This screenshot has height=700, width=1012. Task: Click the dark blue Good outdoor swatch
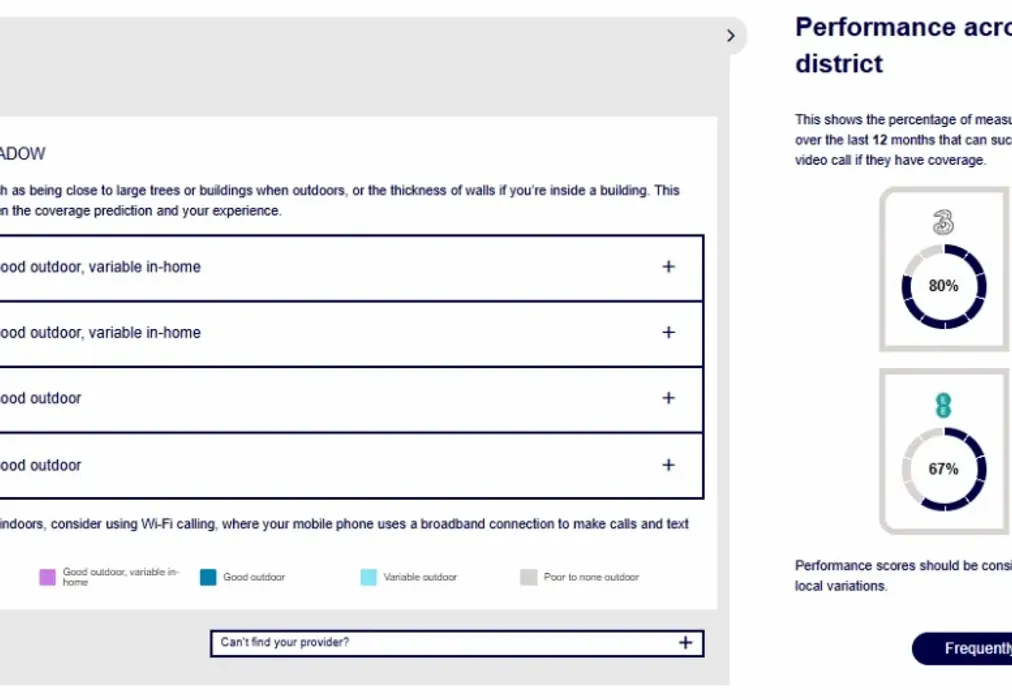pyautogui.click(x=208, y=577)
